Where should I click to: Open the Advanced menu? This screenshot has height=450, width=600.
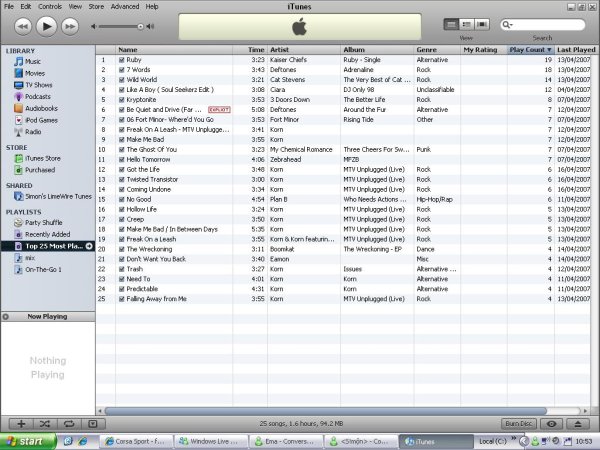(x=125, y=6)
